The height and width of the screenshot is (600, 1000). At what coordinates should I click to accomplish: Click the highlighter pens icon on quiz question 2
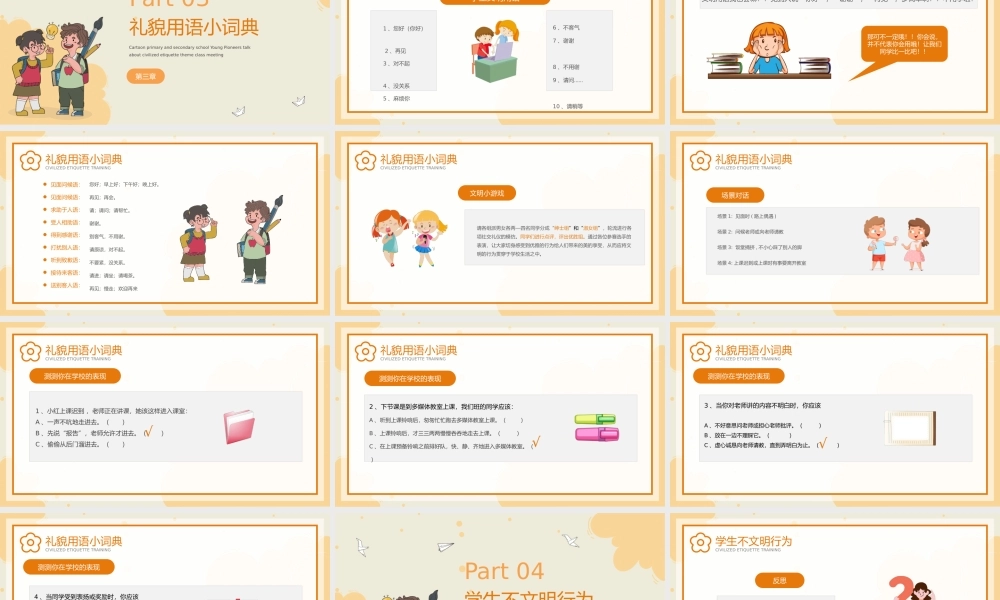596,427
